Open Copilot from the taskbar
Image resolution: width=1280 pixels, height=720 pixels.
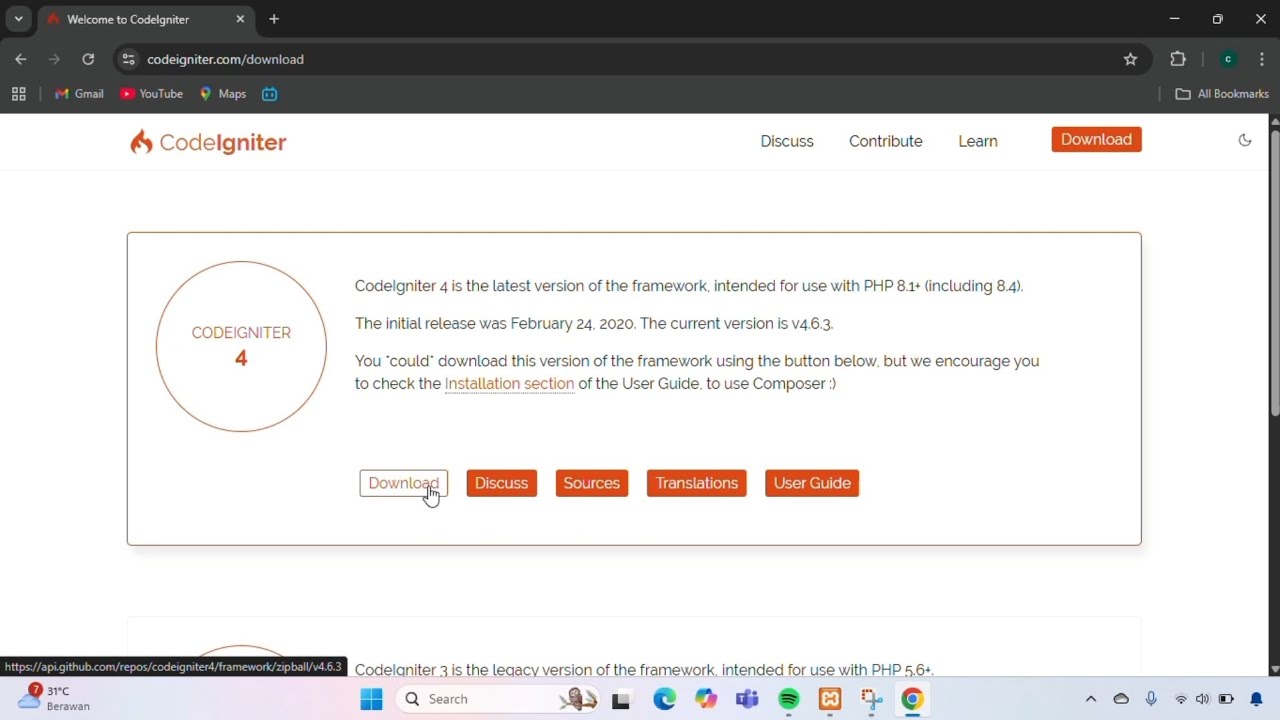point(706,699)
